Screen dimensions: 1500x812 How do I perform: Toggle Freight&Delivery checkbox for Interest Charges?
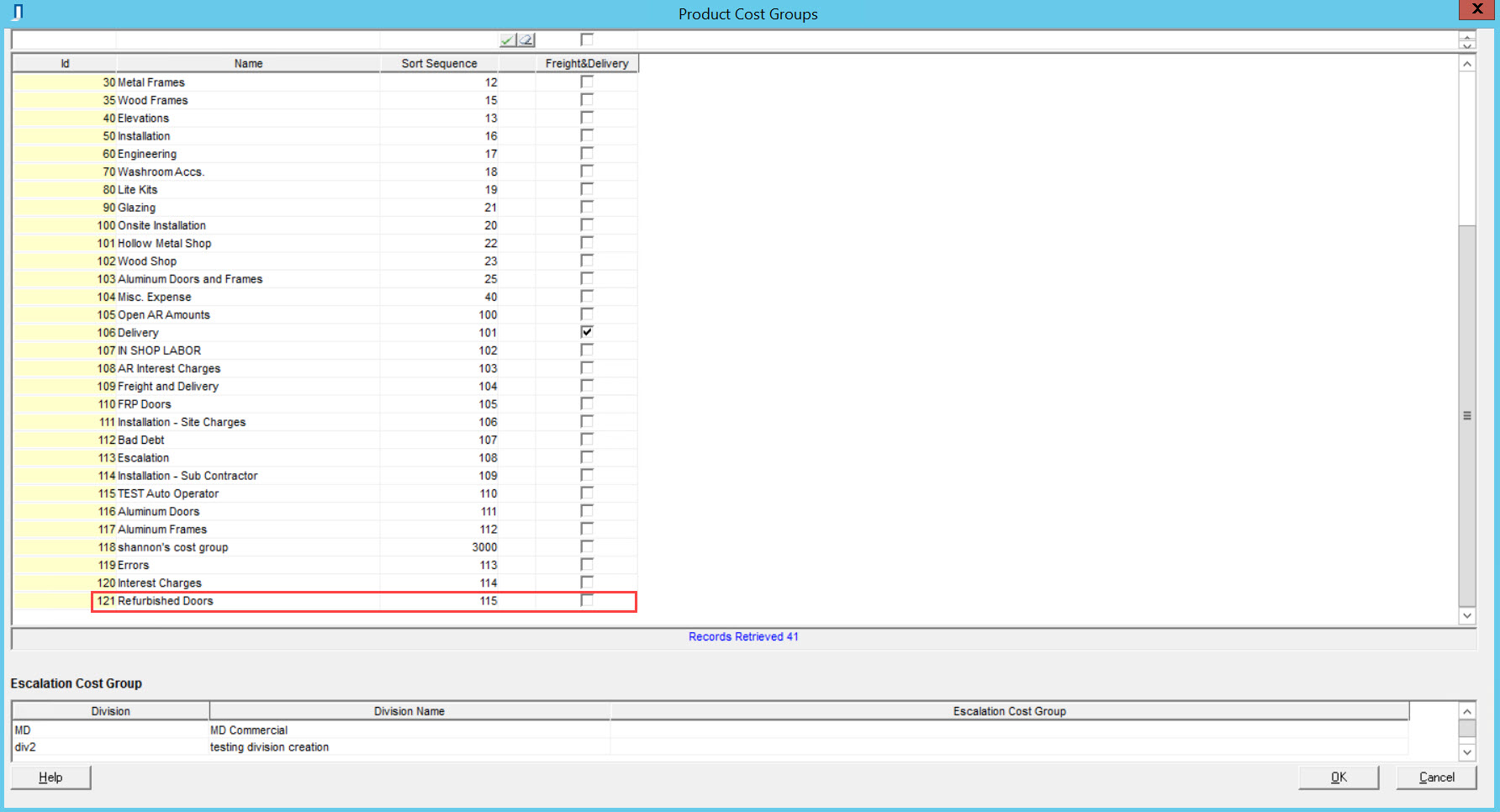pos(587,583)
